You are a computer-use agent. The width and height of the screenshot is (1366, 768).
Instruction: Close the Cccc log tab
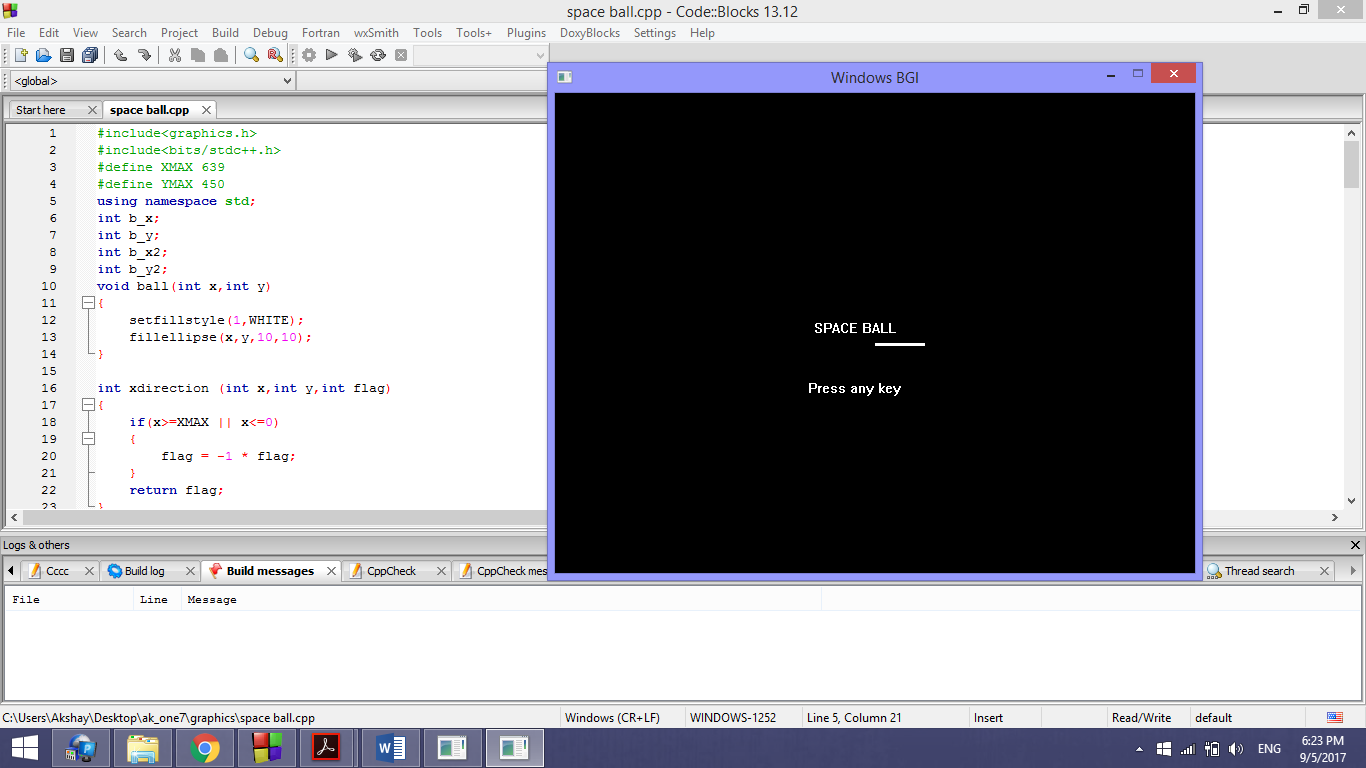88,571
